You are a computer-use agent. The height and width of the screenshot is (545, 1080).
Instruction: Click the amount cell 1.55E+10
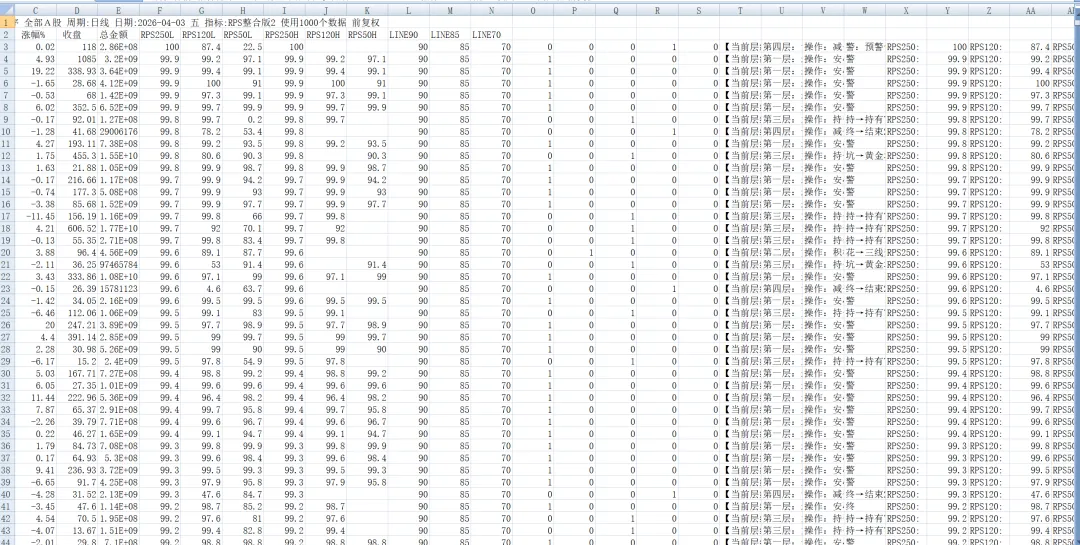tap(118, 156)
